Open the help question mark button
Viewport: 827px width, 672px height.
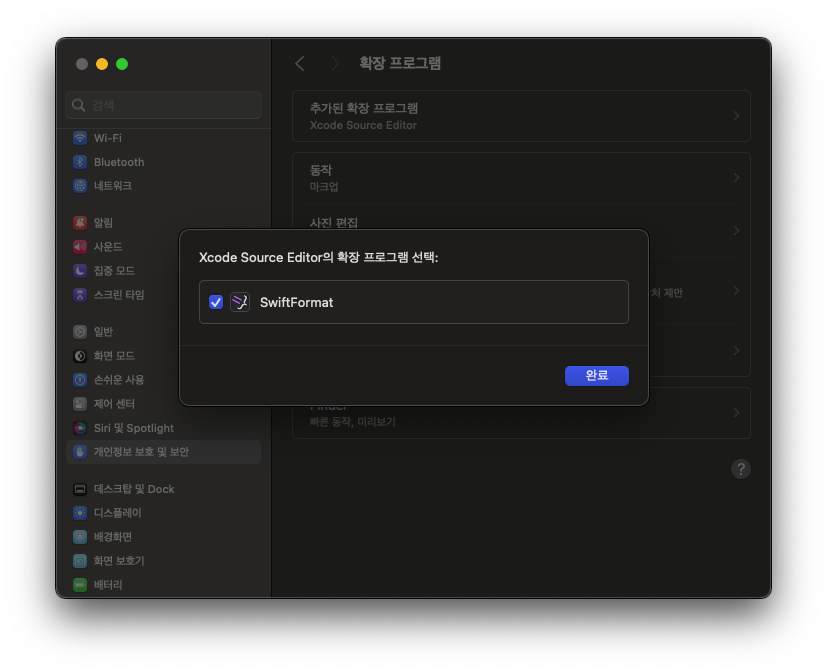[x=741, y=469]
